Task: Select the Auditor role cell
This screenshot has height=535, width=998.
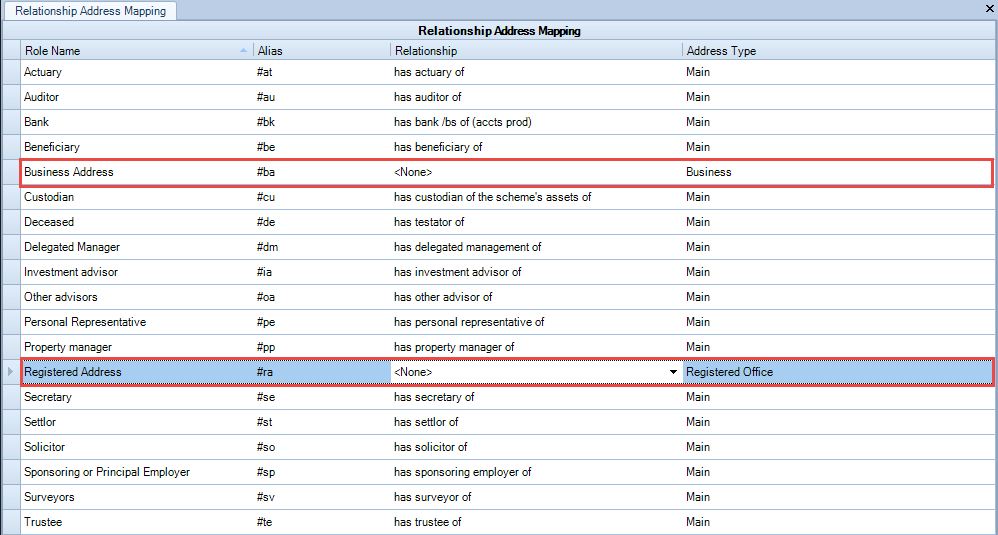Action: (136, 97)
